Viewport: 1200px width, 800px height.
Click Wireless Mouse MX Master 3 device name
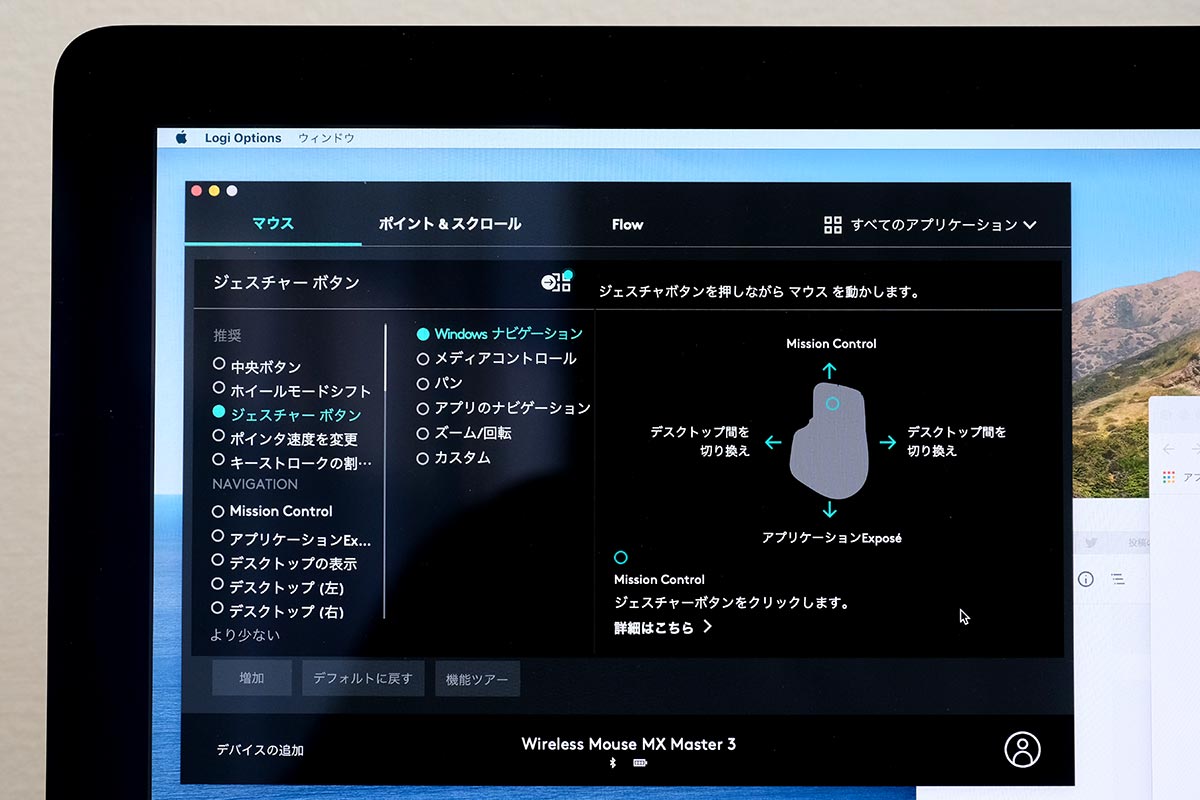click(628, 744)
